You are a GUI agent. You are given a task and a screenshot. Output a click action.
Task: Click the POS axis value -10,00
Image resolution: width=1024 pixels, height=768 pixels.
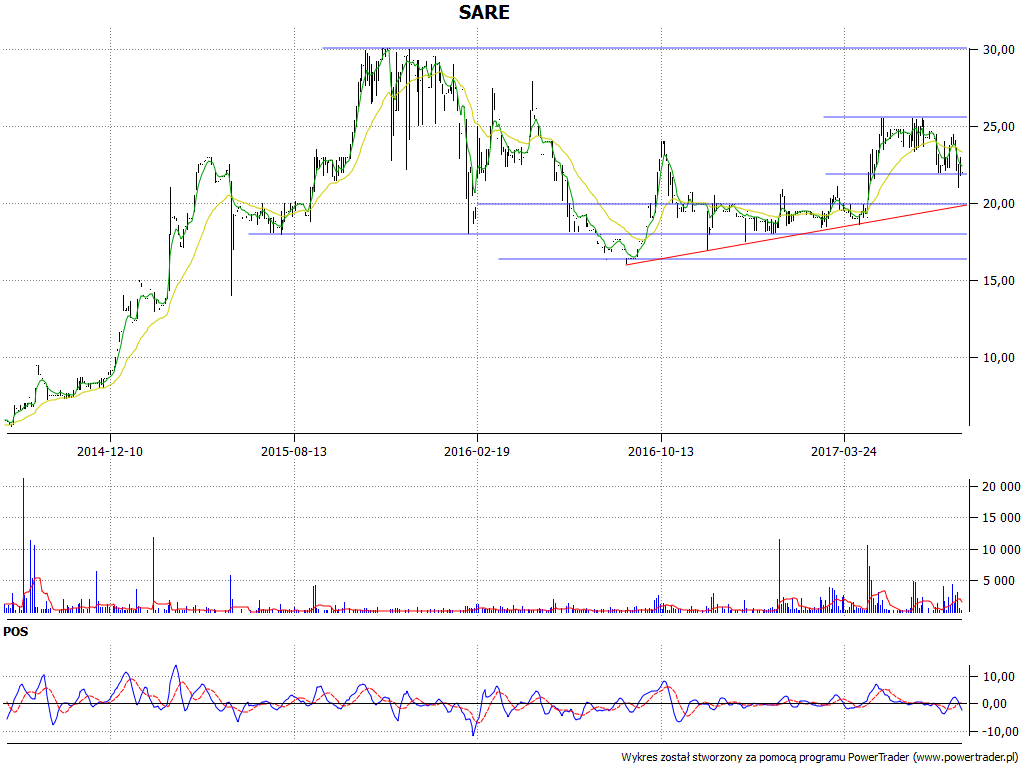pyautogui.click(x=999, y=731)
